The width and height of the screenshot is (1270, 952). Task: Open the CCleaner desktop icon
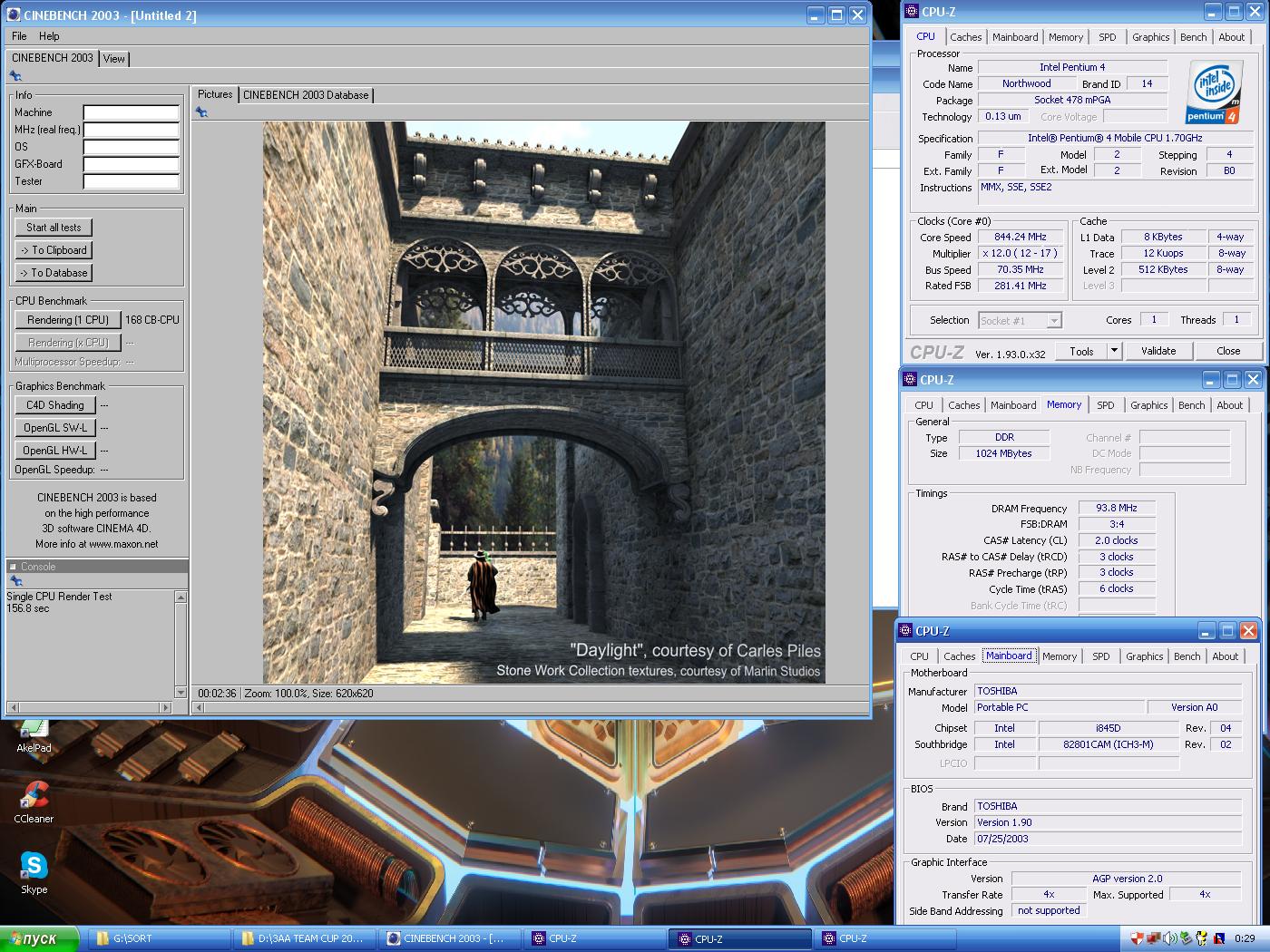[x=34, y=802]
